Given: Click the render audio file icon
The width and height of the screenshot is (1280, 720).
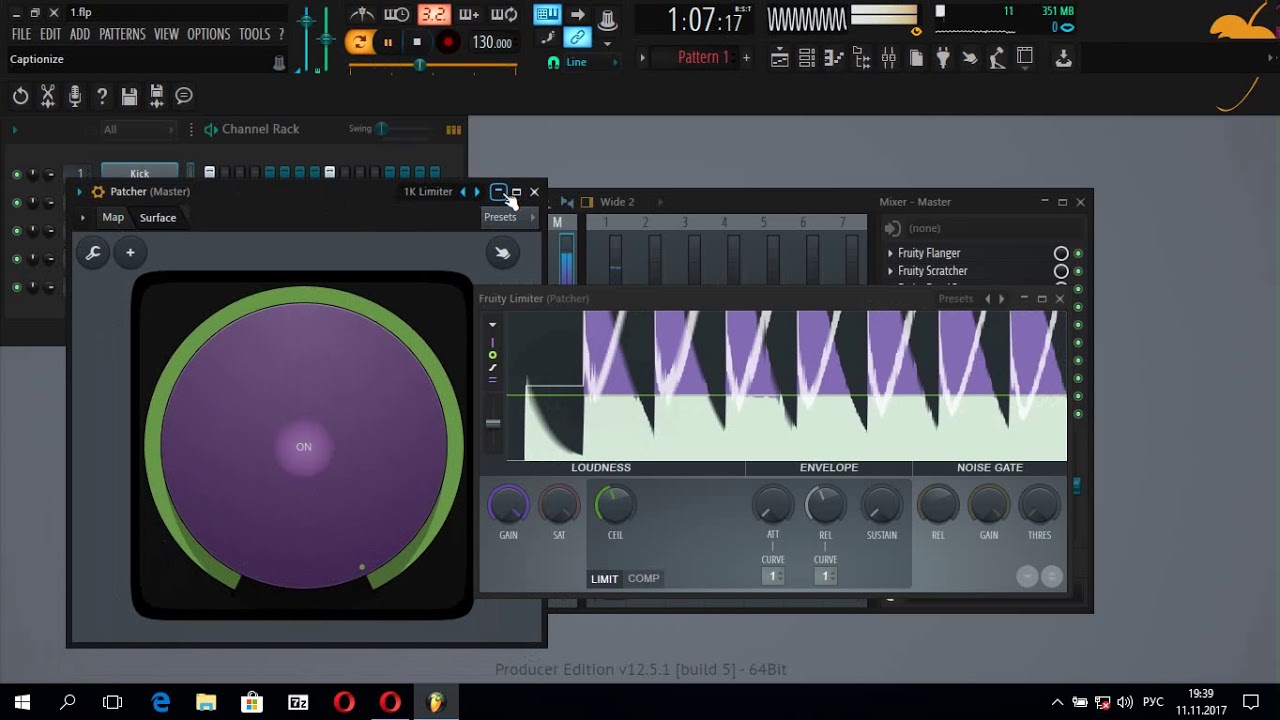Looking at the screenshot, I should [x=156, y=96].
